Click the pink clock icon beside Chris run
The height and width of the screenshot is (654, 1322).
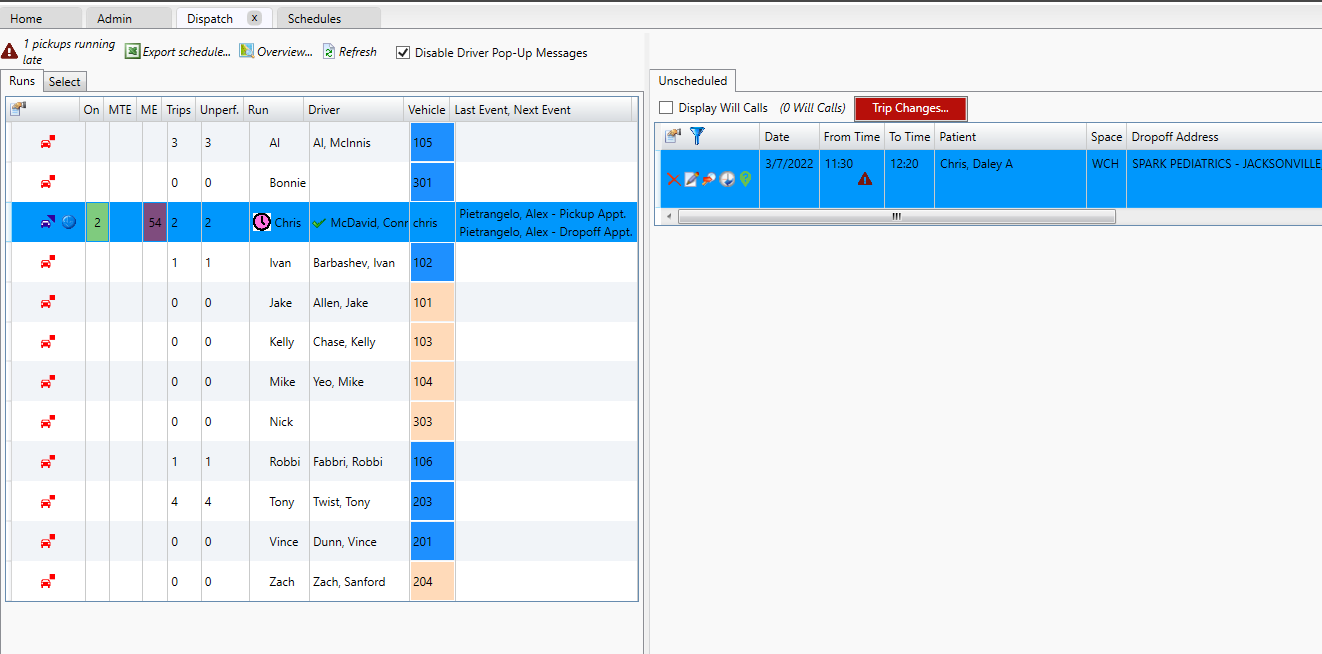(261, 222)
